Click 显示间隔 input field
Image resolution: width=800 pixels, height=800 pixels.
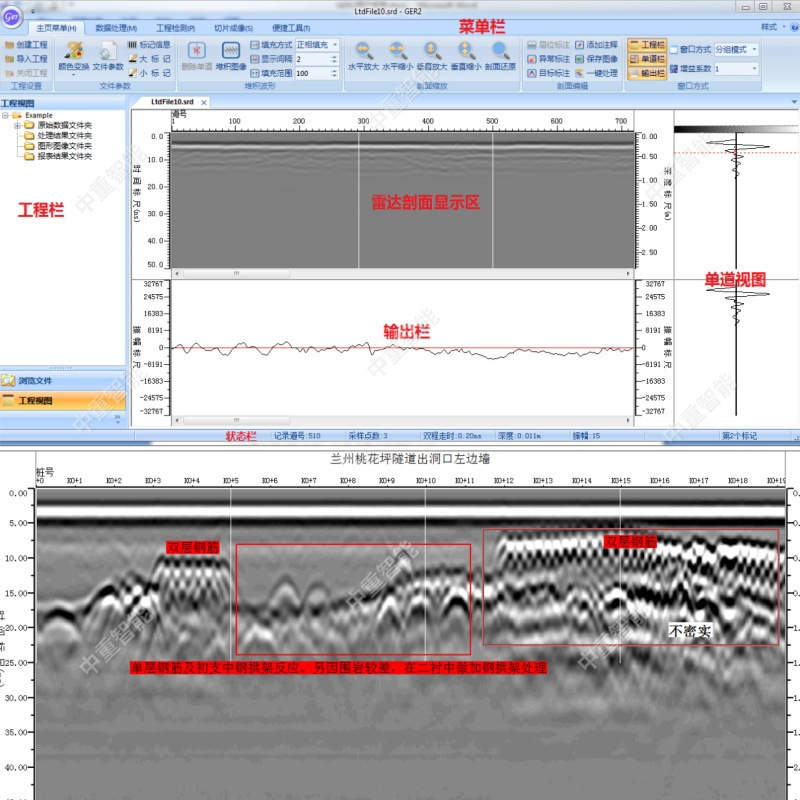click(x=313, y=59)
